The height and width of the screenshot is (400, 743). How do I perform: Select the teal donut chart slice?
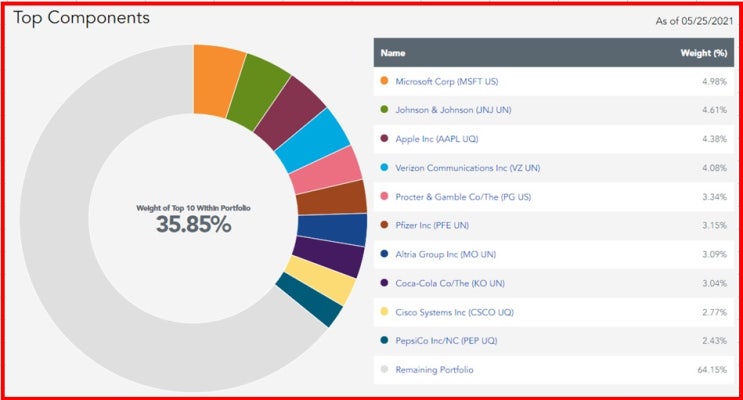308,300
